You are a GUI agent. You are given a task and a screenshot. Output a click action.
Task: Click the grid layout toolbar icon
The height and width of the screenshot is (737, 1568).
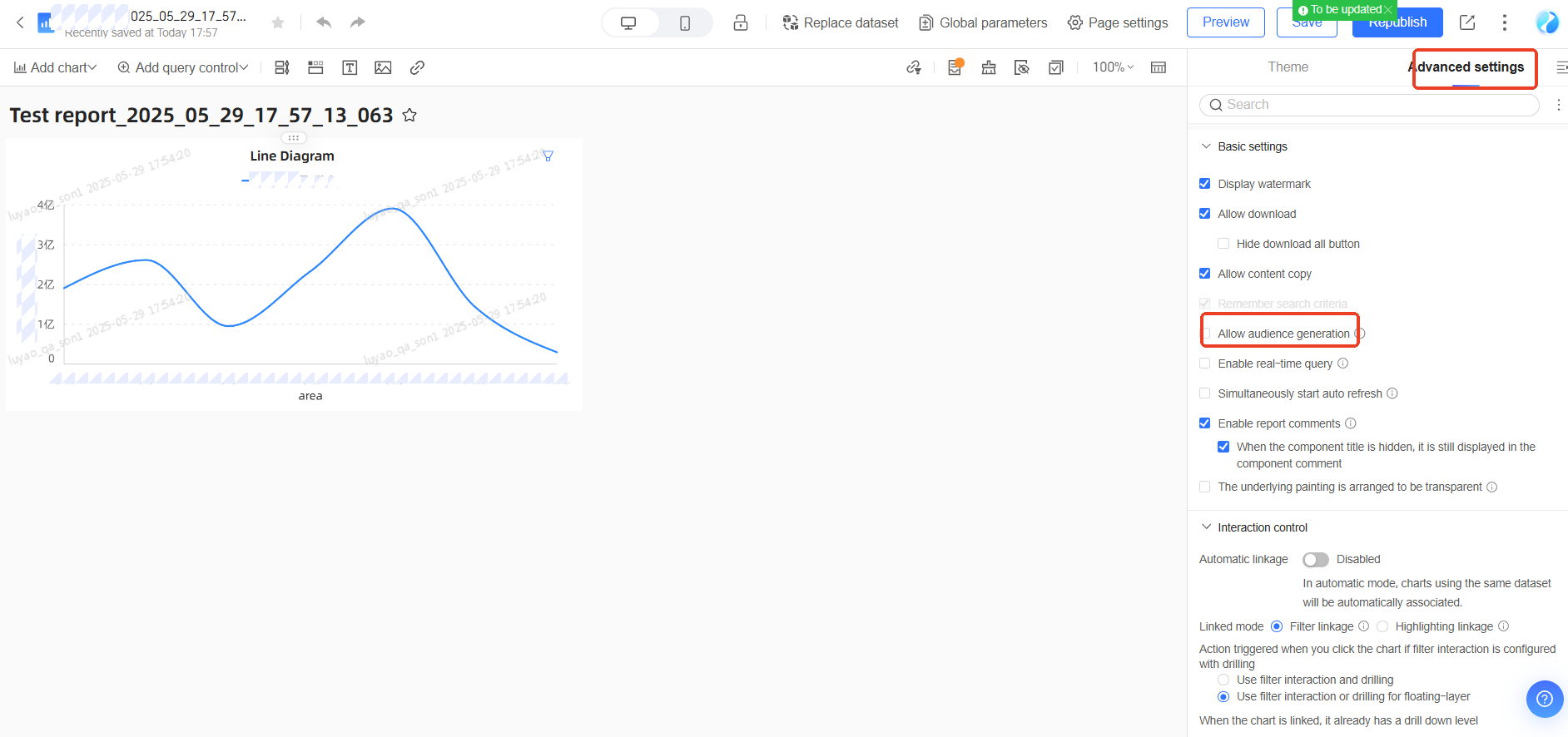(x=1158, y=67)
